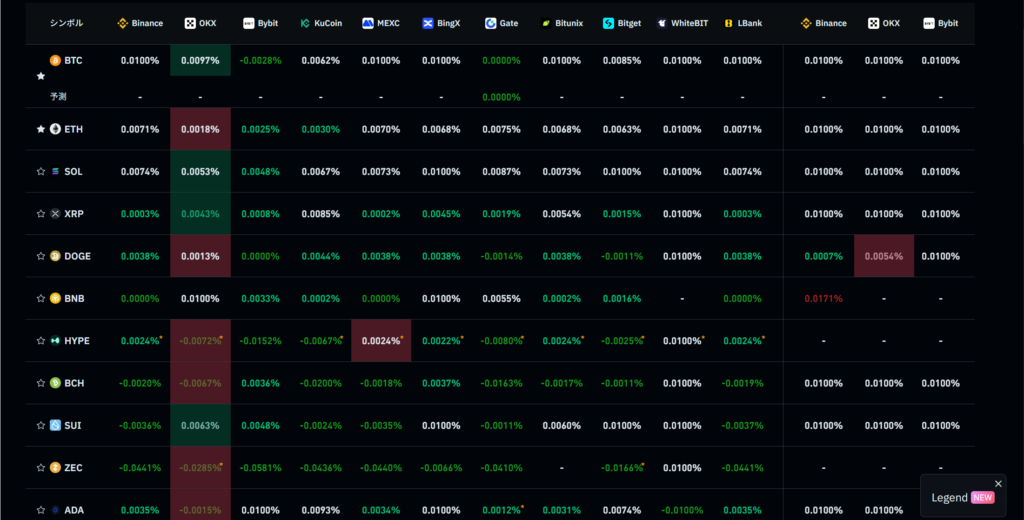The height and width of the screenshot is (520, 1024).
Task: Add SOL to favorites with star
Action: 41,172
